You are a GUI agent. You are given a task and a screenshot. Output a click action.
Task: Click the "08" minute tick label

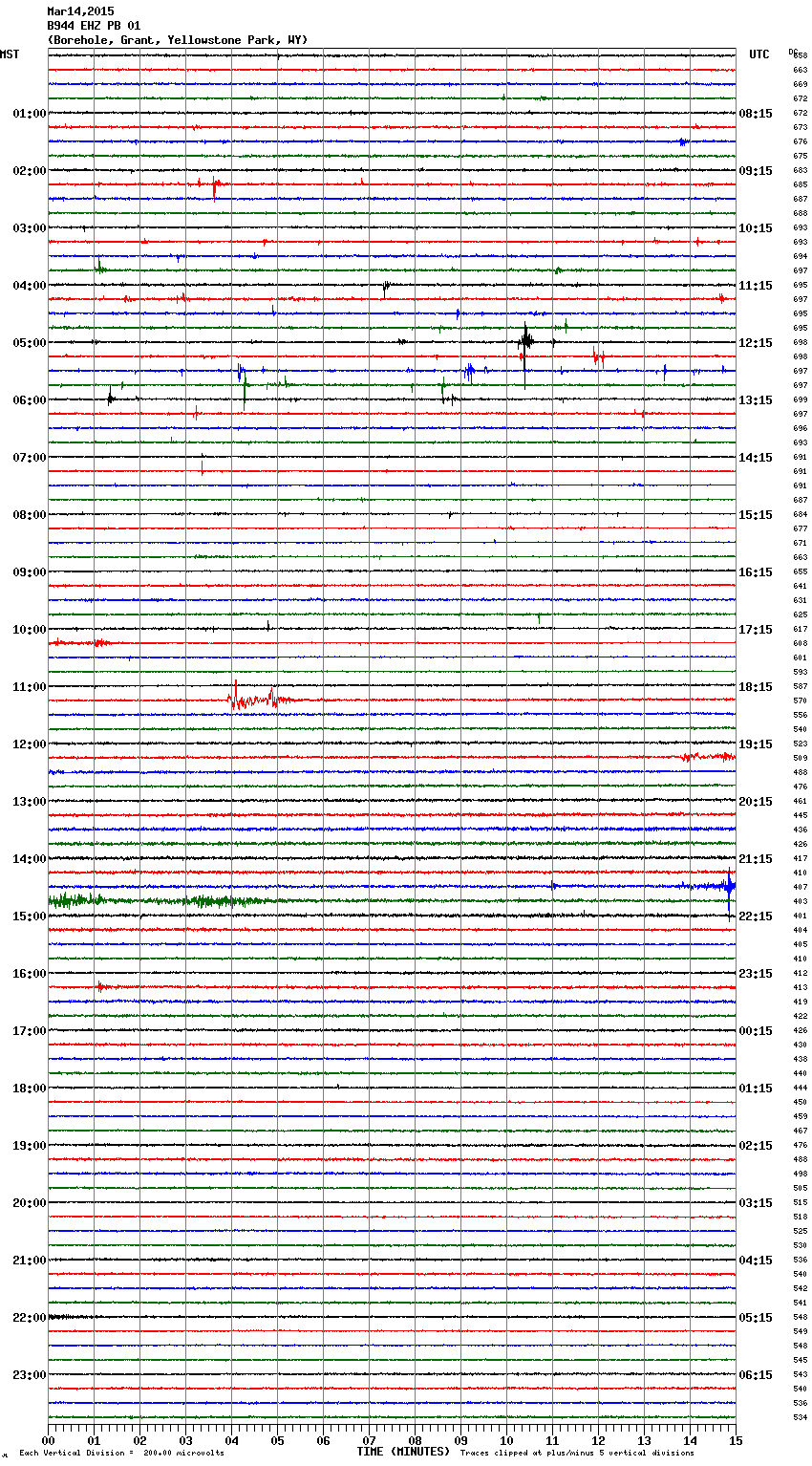point(415,1440)
